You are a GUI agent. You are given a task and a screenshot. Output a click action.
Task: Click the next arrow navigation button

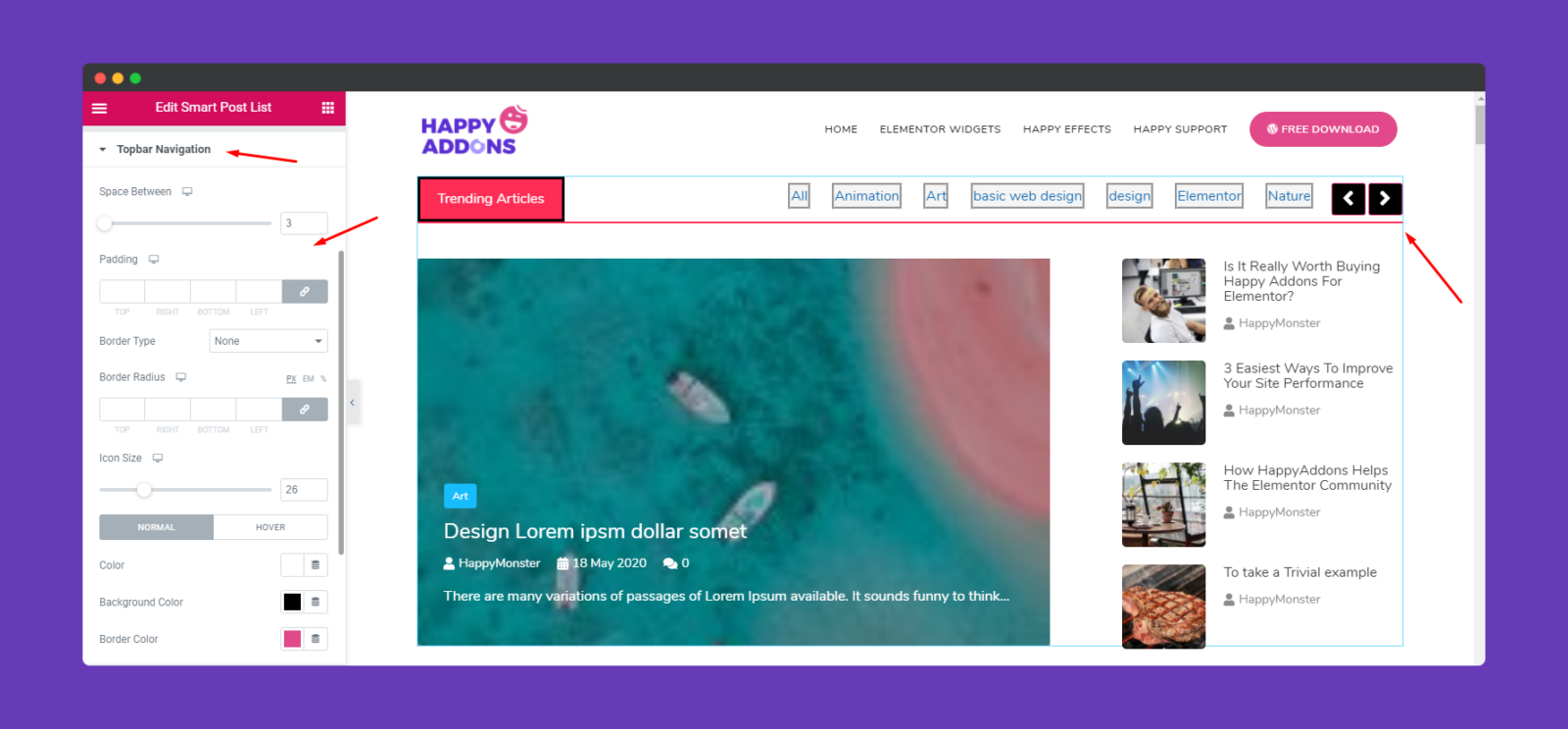[1385, 199]
